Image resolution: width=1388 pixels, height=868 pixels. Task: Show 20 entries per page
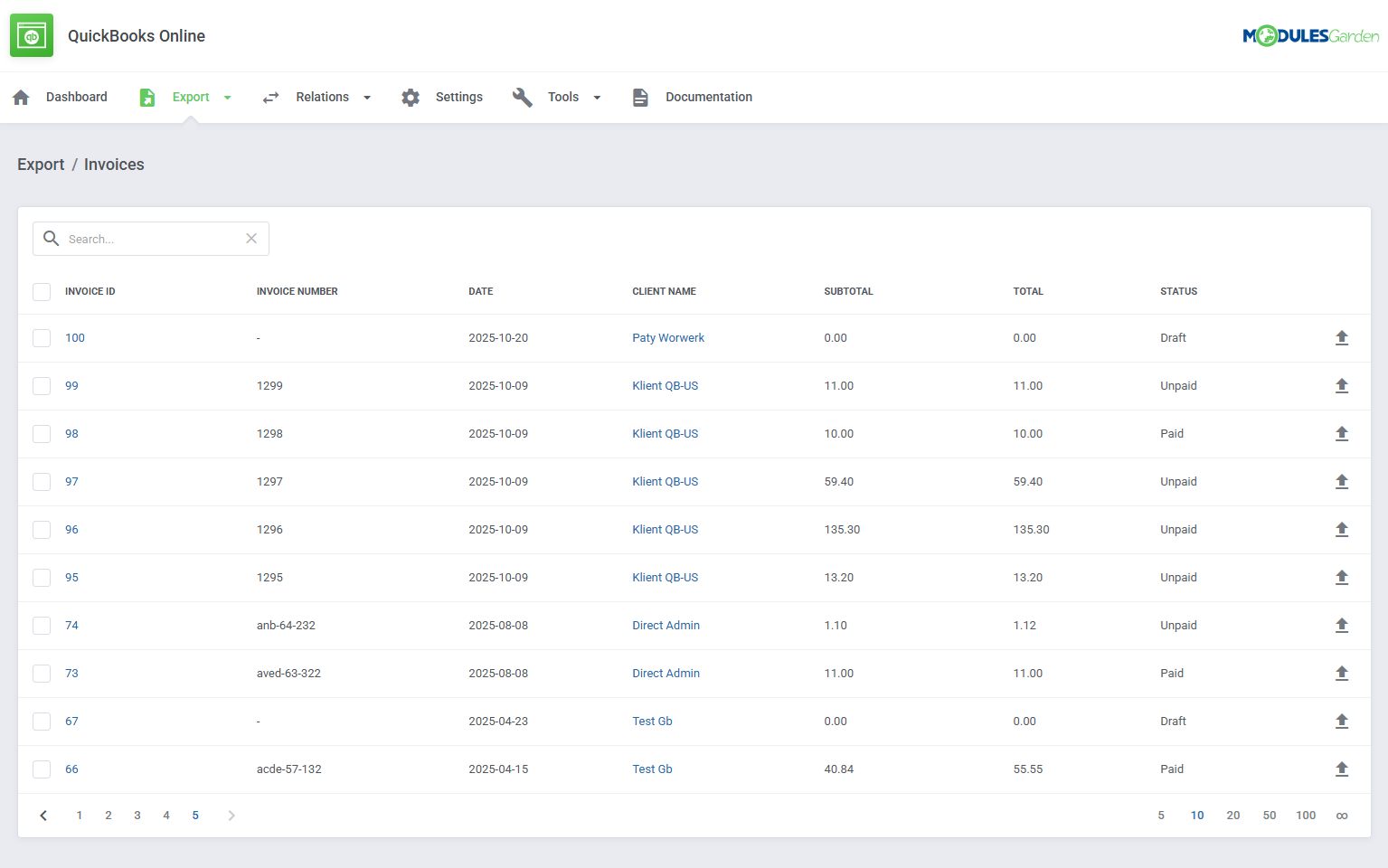1233,816
